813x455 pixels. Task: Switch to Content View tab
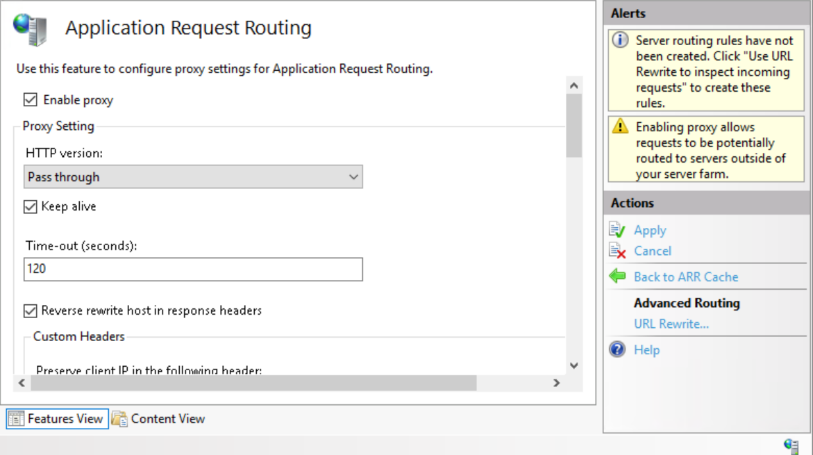[x=159, y=419]
